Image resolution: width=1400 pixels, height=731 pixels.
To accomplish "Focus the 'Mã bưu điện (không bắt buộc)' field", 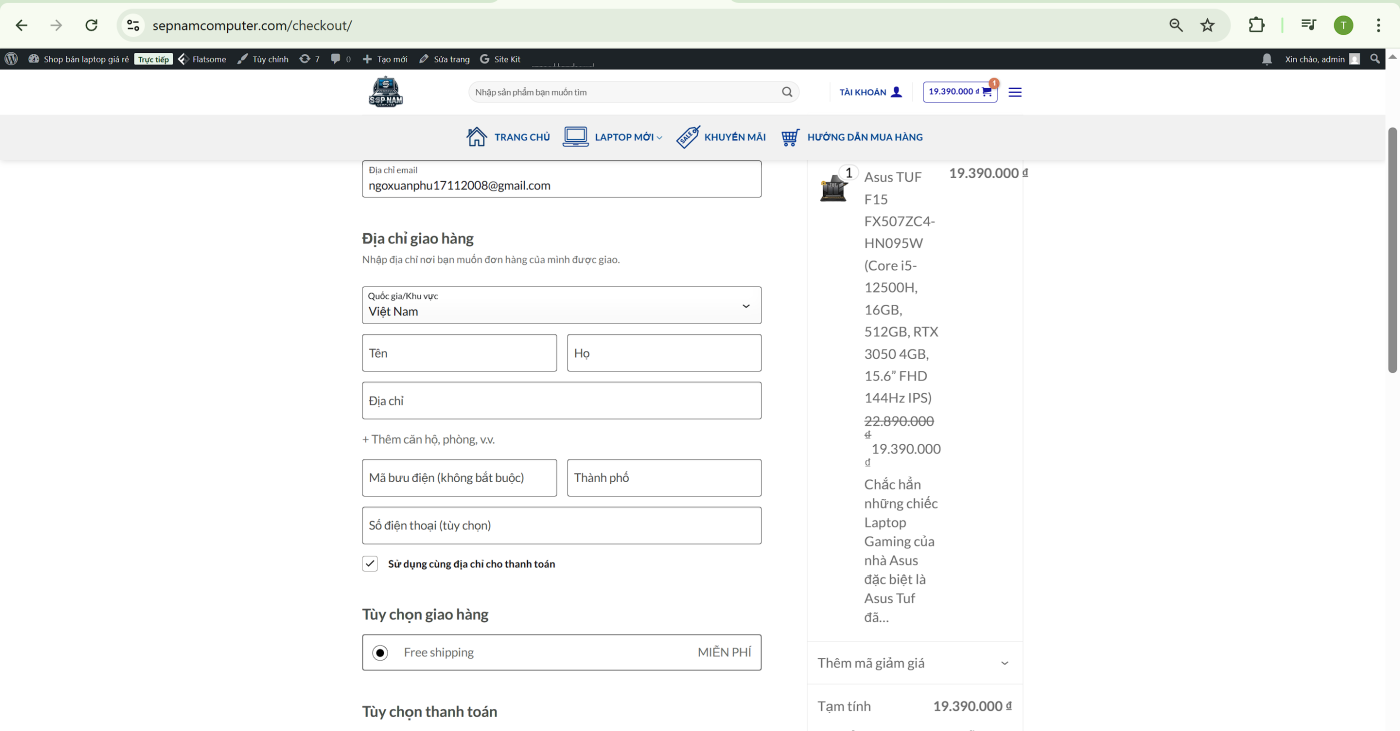I will coord(459,478).
